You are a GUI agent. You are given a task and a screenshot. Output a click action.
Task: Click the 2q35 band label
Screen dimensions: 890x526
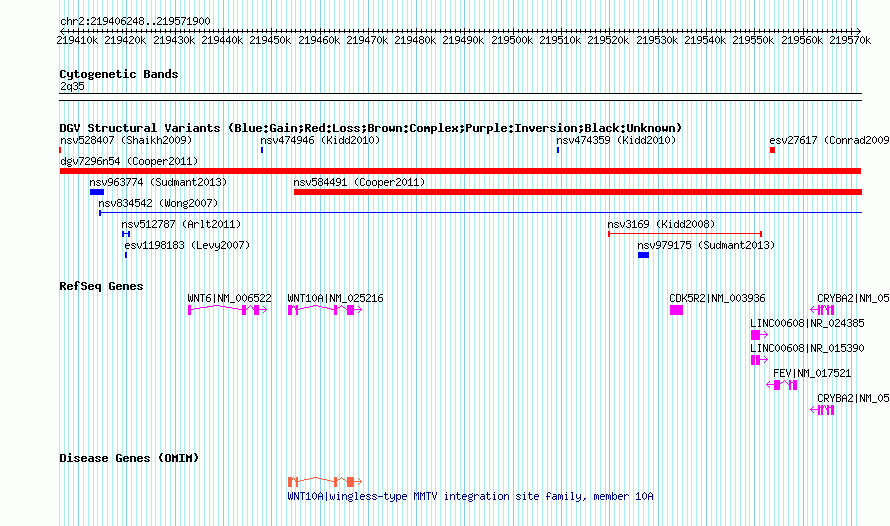tap(72, 86)
